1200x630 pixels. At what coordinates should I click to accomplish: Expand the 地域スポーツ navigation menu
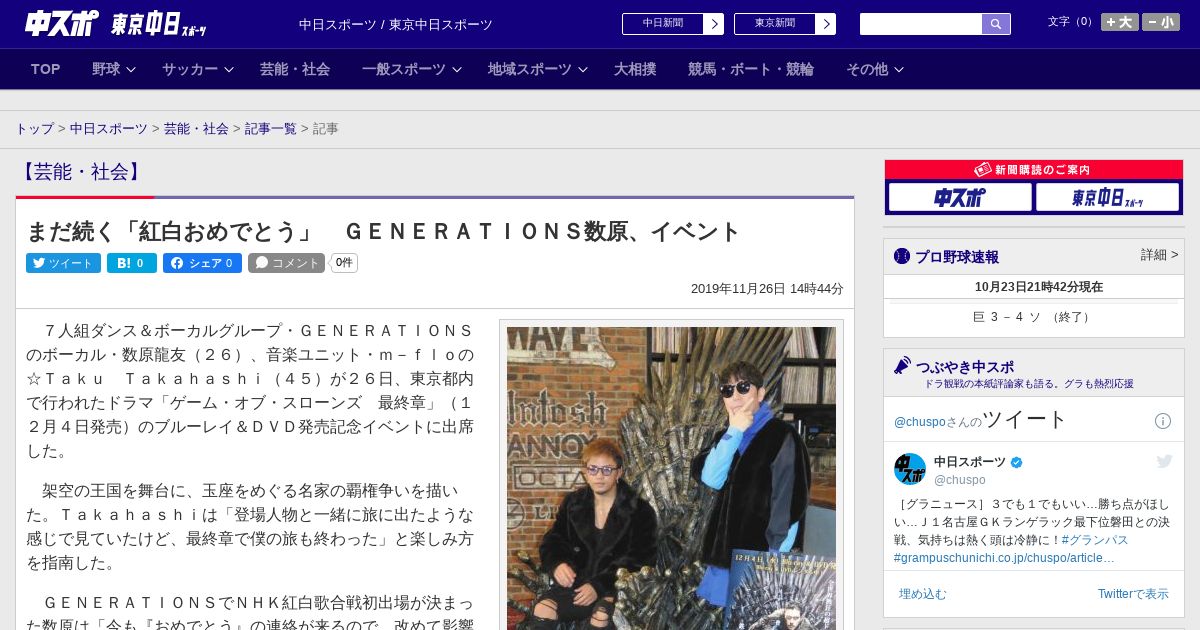(x=538, y=69)
